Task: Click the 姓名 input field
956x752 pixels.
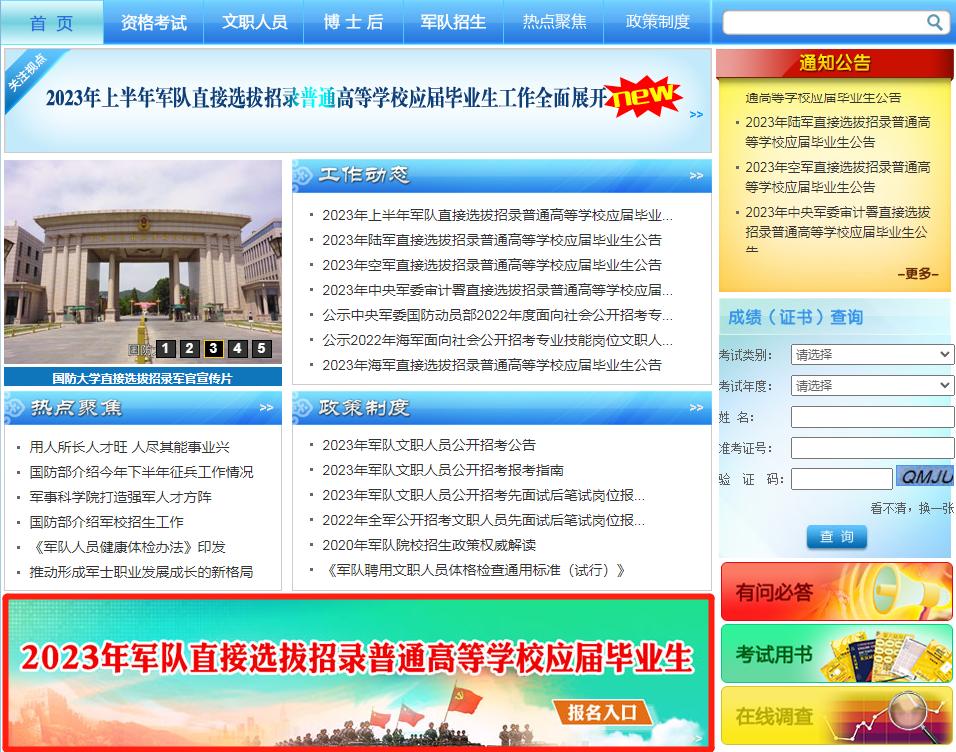Action: pyautogui.click(x=872, y=415)
